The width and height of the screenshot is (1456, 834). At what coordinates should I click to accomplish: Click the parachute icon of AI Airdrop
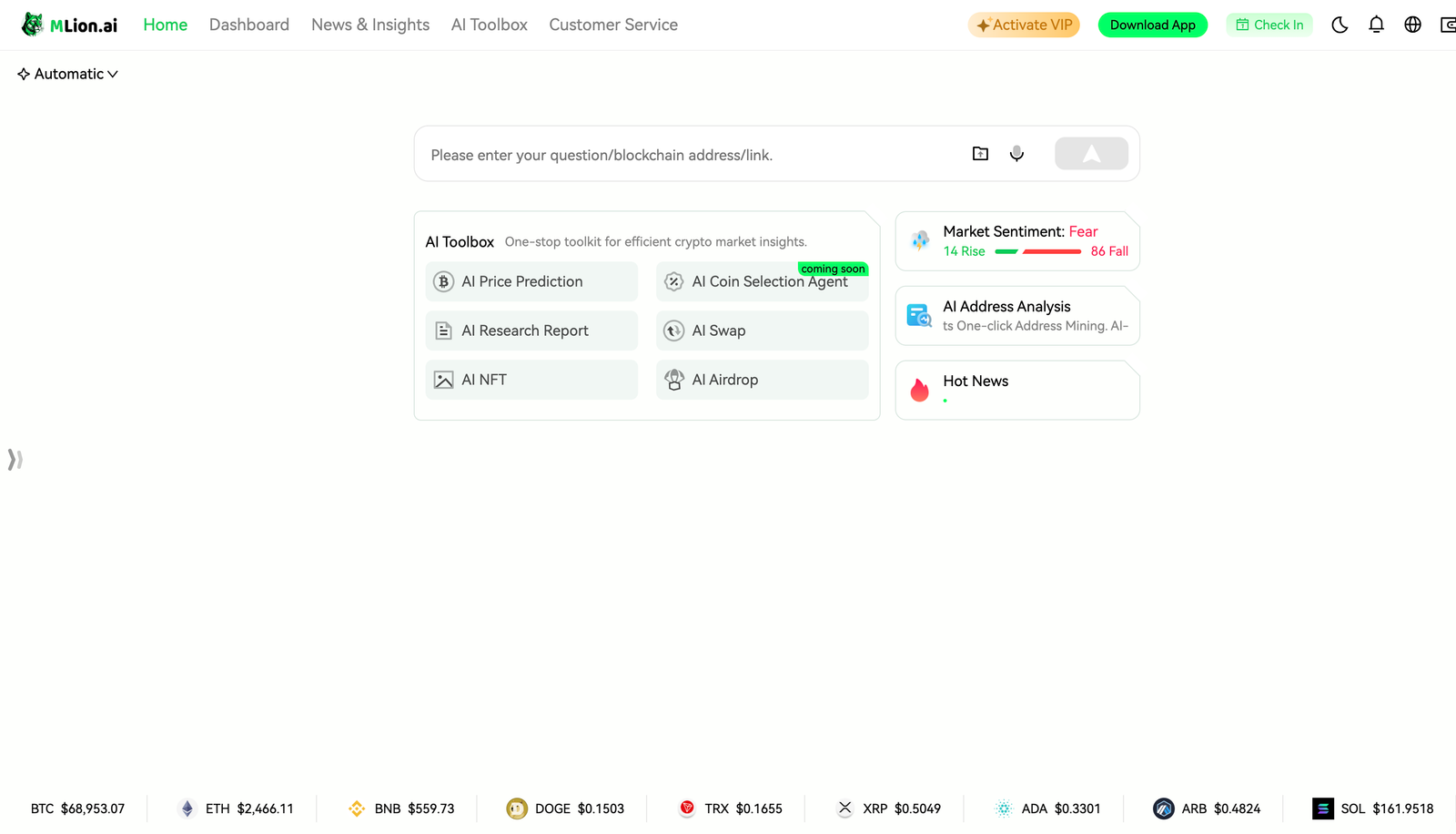pos(674,380)
